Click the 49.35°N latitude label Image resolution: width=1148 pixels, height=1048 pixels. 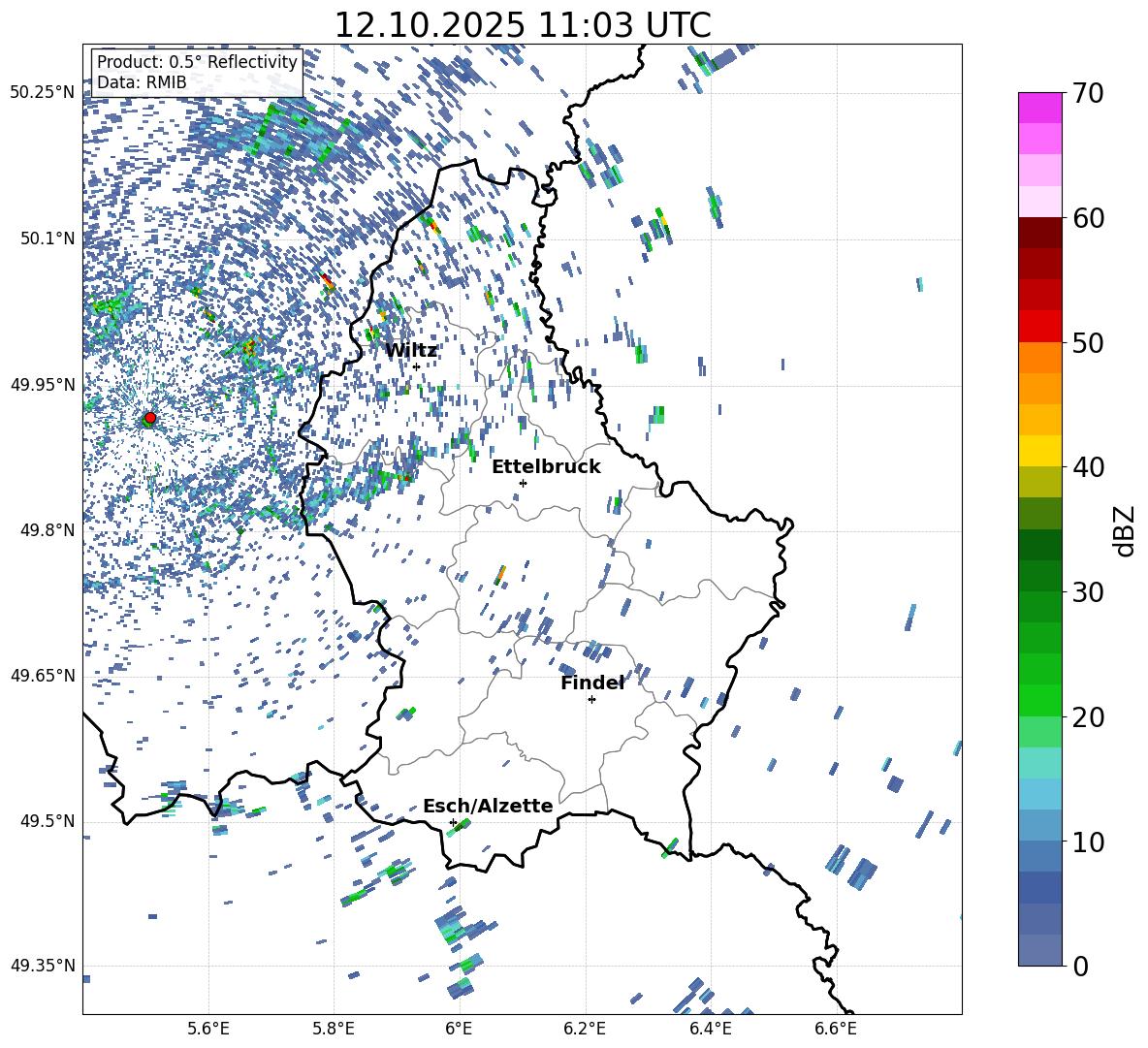pos(43,966)
